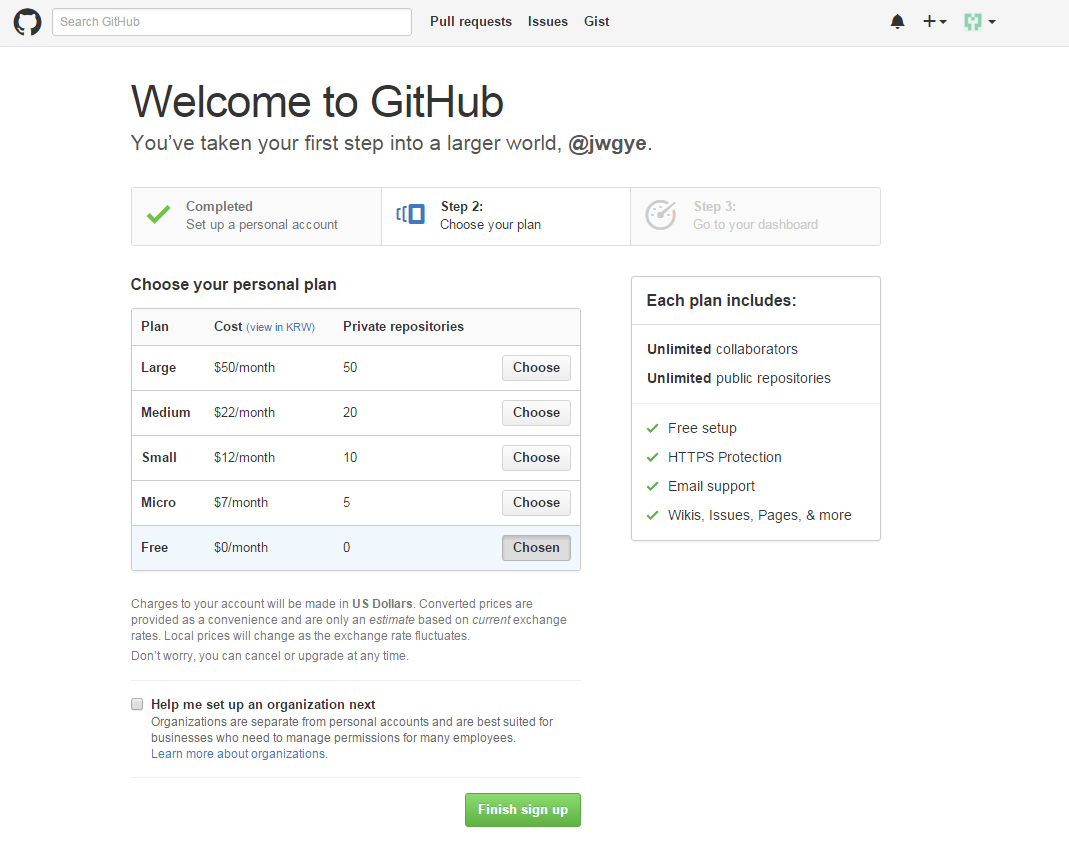Image resolution: width=1069 pixels, height=861 pixels.
Task: Click the $0/month cost cell
Action: click(241, 547)
